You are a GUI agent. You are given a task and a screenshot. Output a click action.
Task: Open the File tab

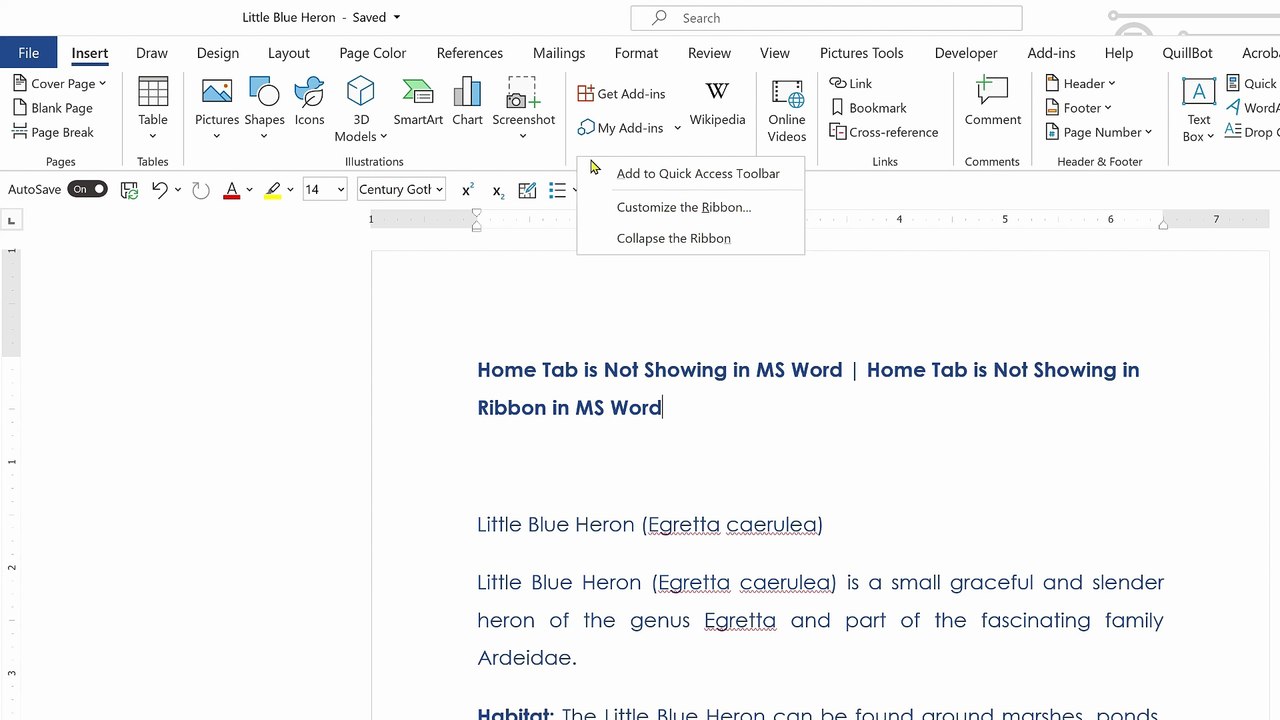tap(28, 53)
